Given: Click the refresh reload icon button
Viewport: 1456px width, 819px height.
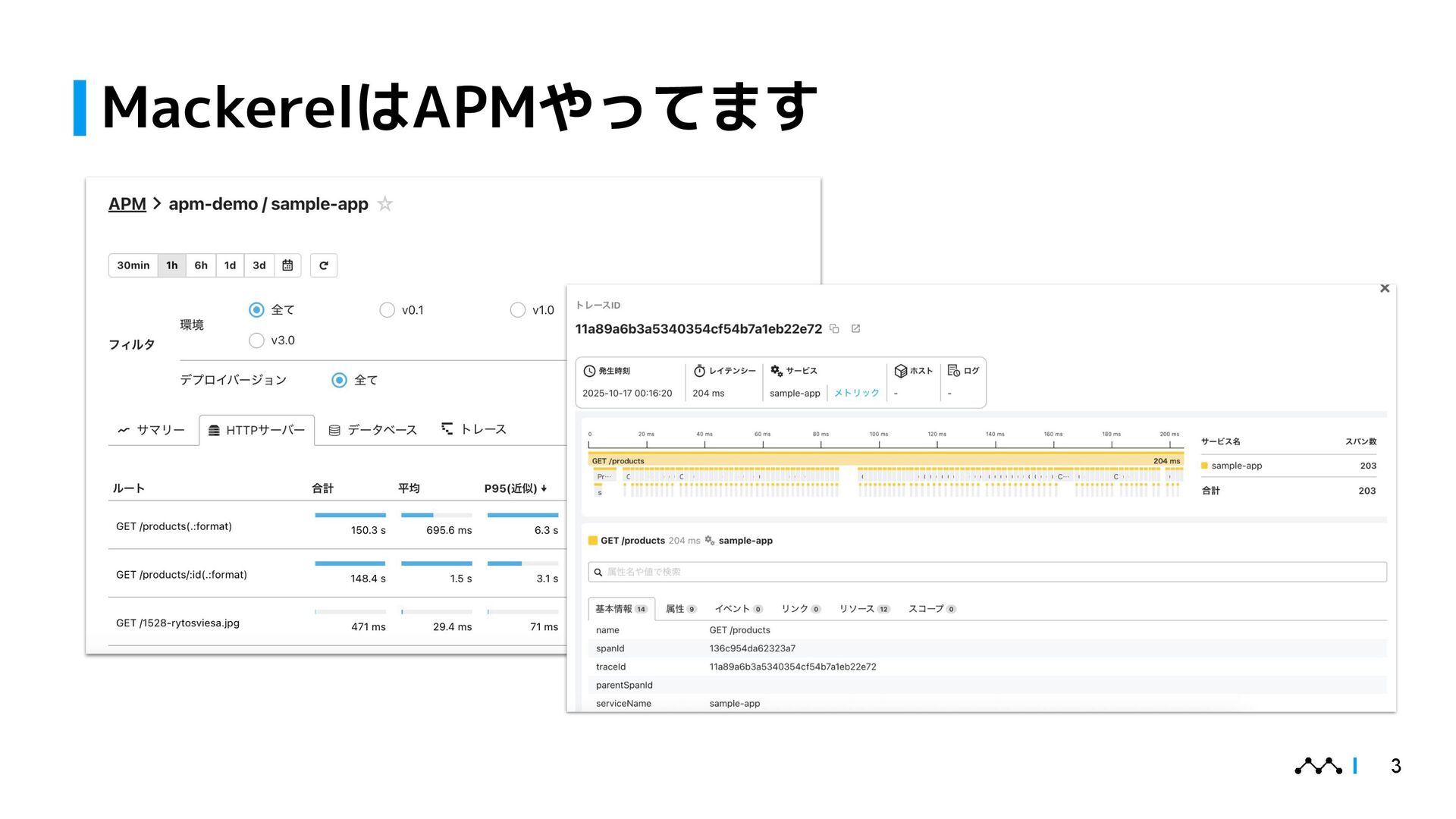Looking at the screenshot, I should click(324, 265).
